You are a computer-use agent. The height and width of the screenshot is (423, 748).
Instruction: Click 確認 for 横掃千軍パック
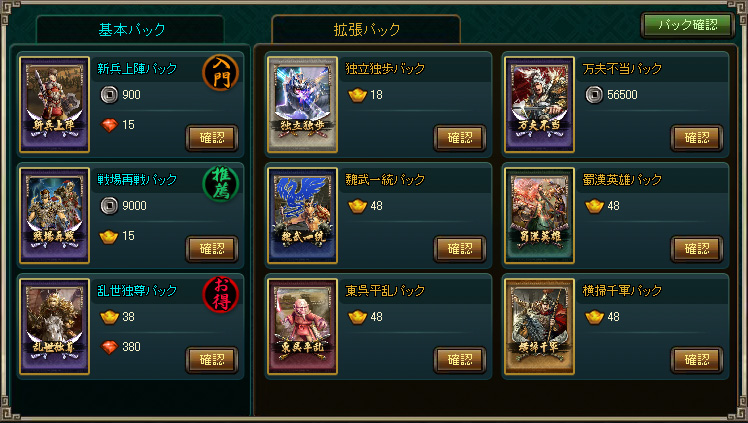click(x=697, y=360)
